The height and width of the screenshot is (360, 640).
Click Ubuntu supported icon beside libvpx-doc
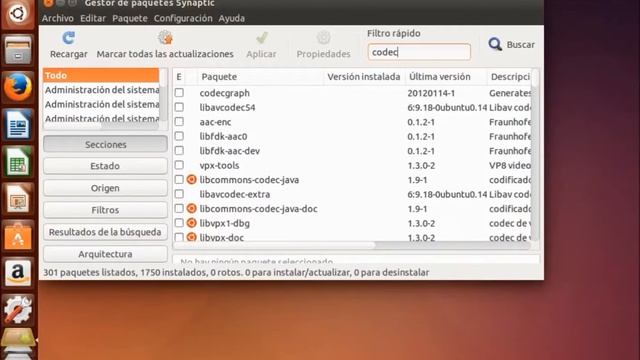[191, 237]
